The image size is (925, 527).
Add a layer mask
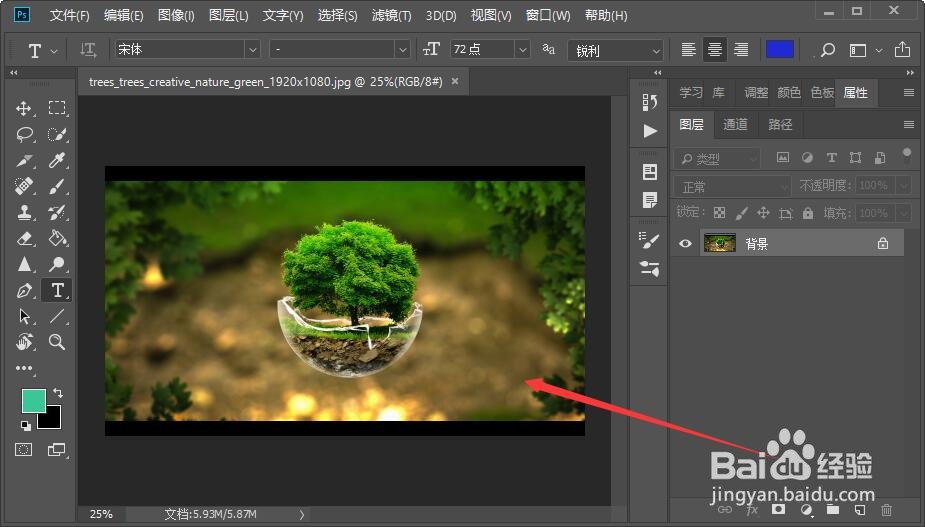pos(779,509)
